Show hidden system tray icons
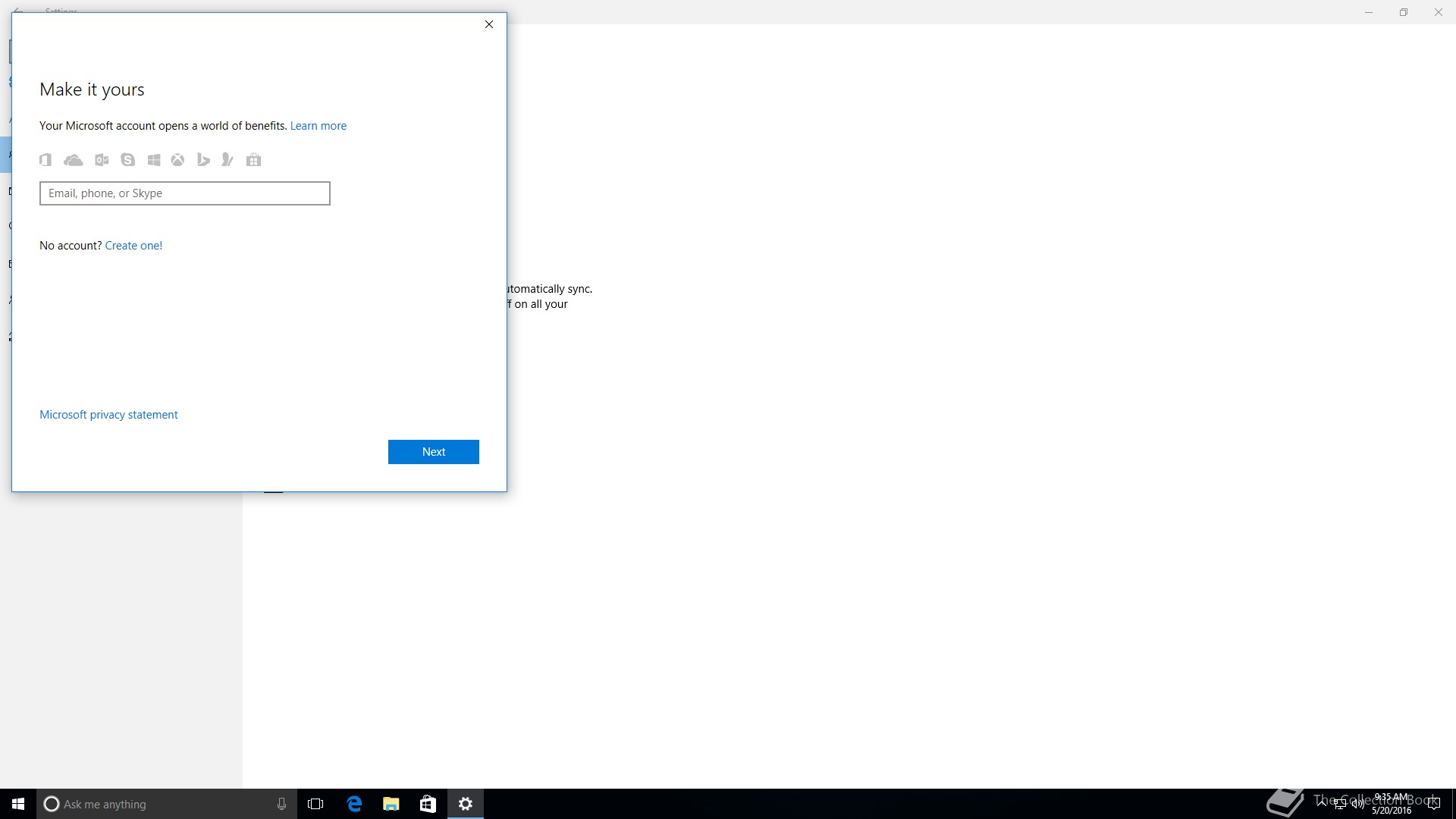1456x819 pixels. 1322,804
